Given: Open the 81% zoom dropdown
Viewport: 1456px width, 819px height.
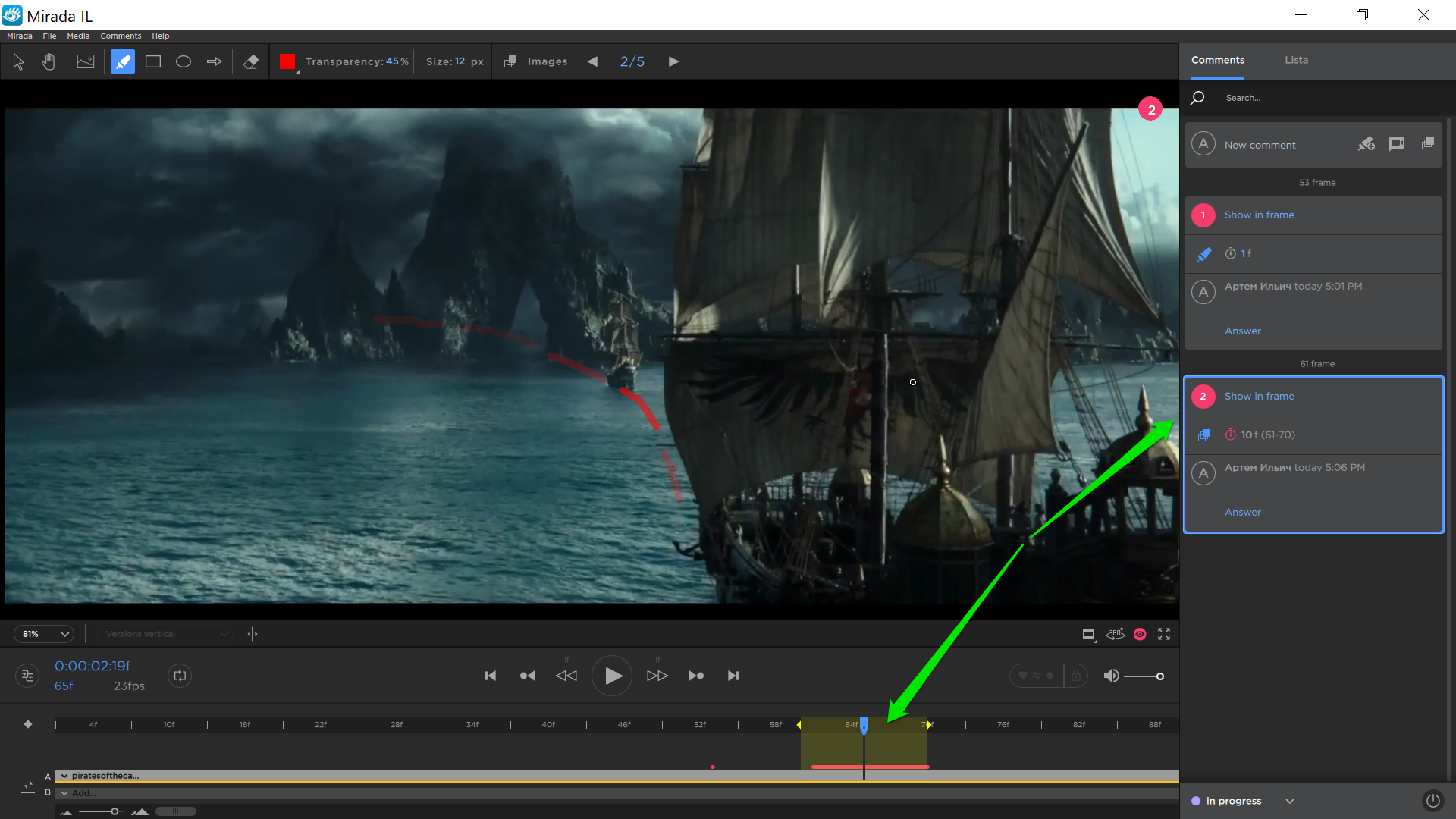Looking at the screenshot, I should [45, 634].
